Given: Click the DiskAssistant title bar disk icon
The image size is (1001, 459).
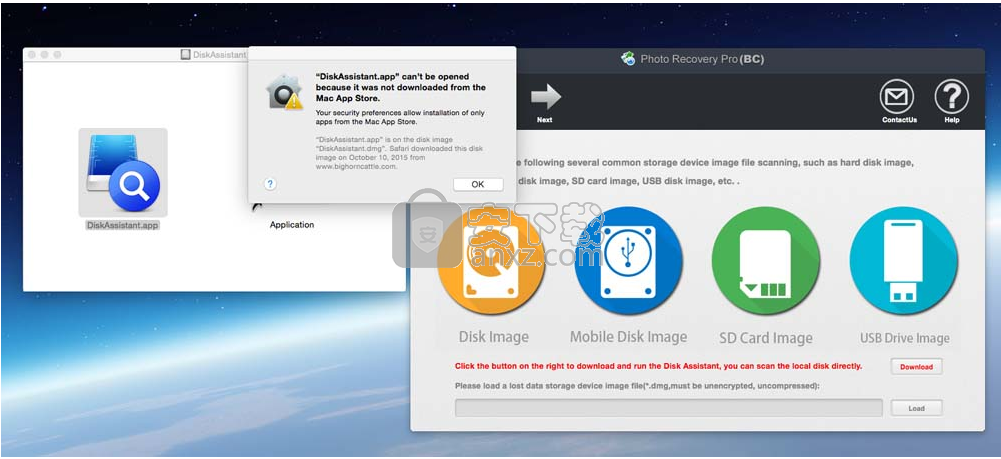Looking at the screenshot, I should [x=185, y=55].
